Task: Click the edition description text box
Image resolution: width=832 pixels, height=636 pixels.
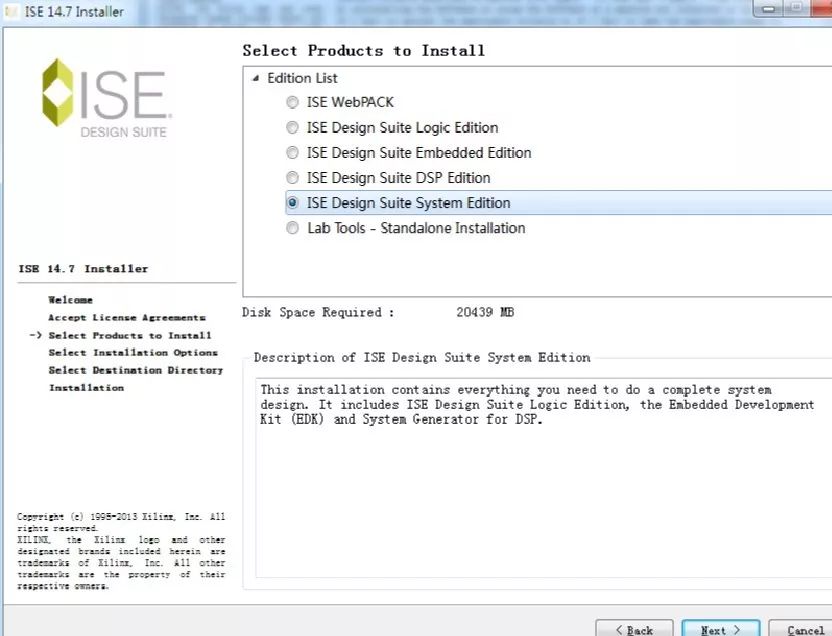Action: 543,477
